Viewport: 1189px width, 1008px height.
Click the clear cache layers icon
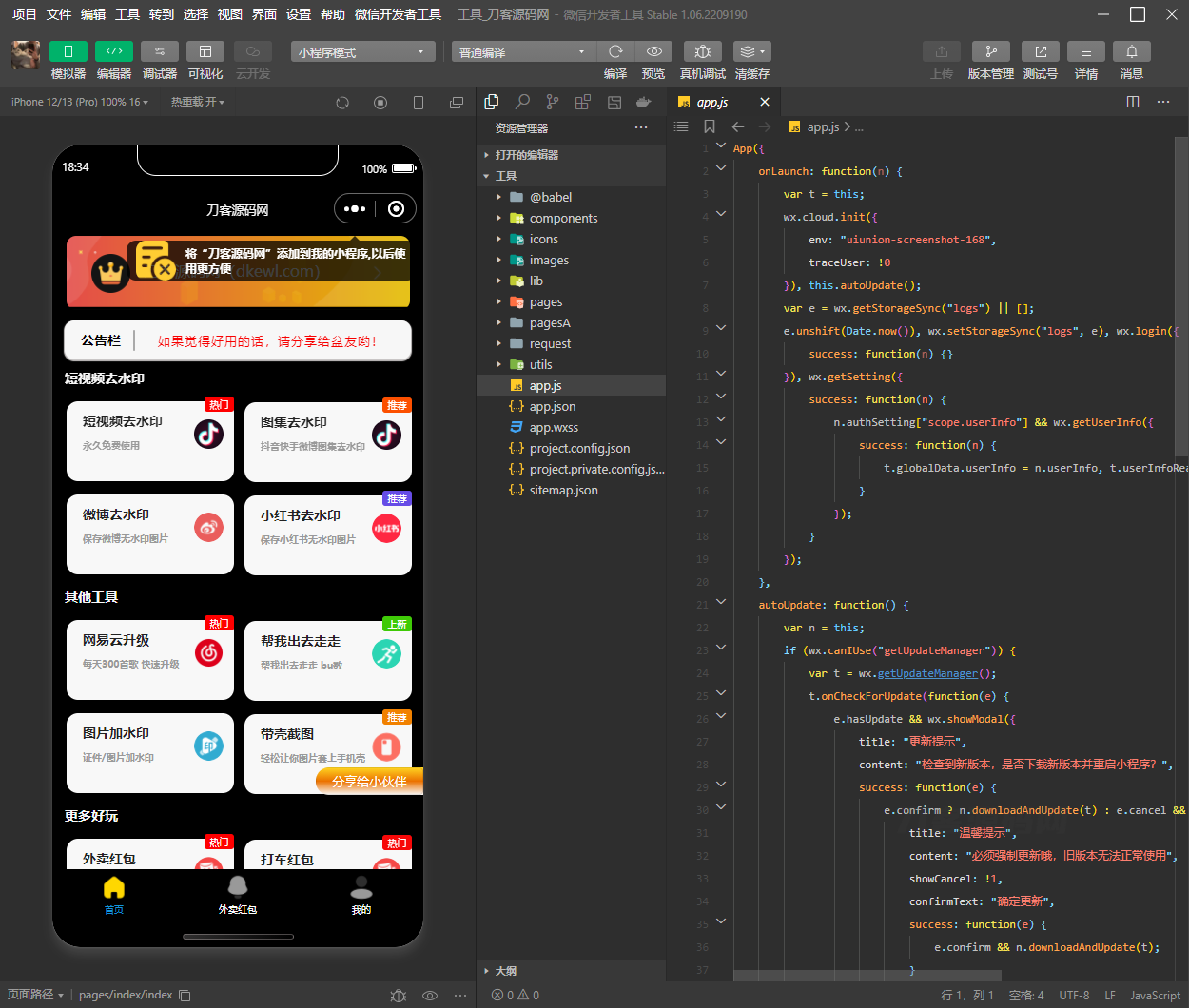(751, 51)
